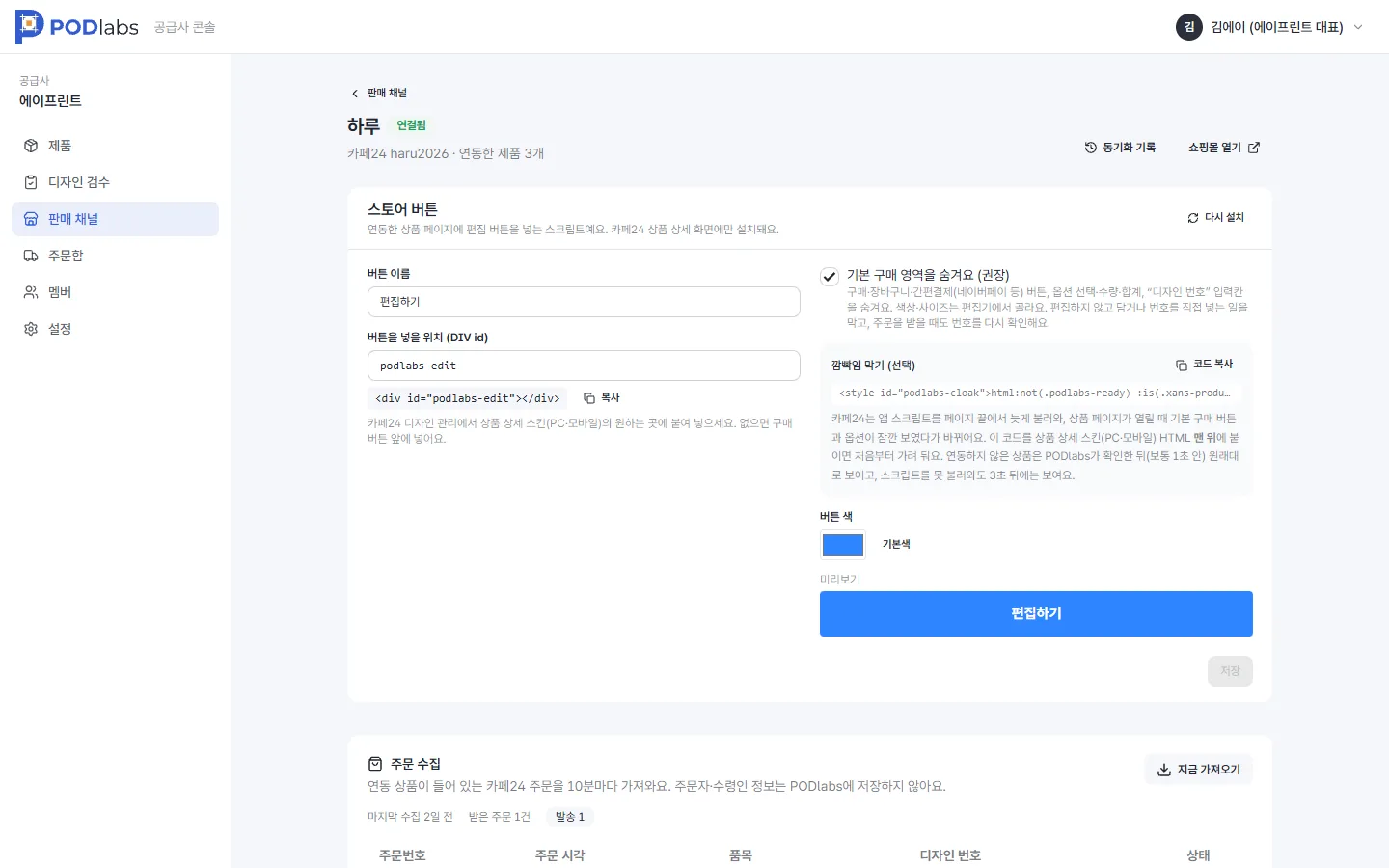Click 다시 설치 reinstall button
This screenshot has width=1389, height=868.
(x=1215, y=218)
